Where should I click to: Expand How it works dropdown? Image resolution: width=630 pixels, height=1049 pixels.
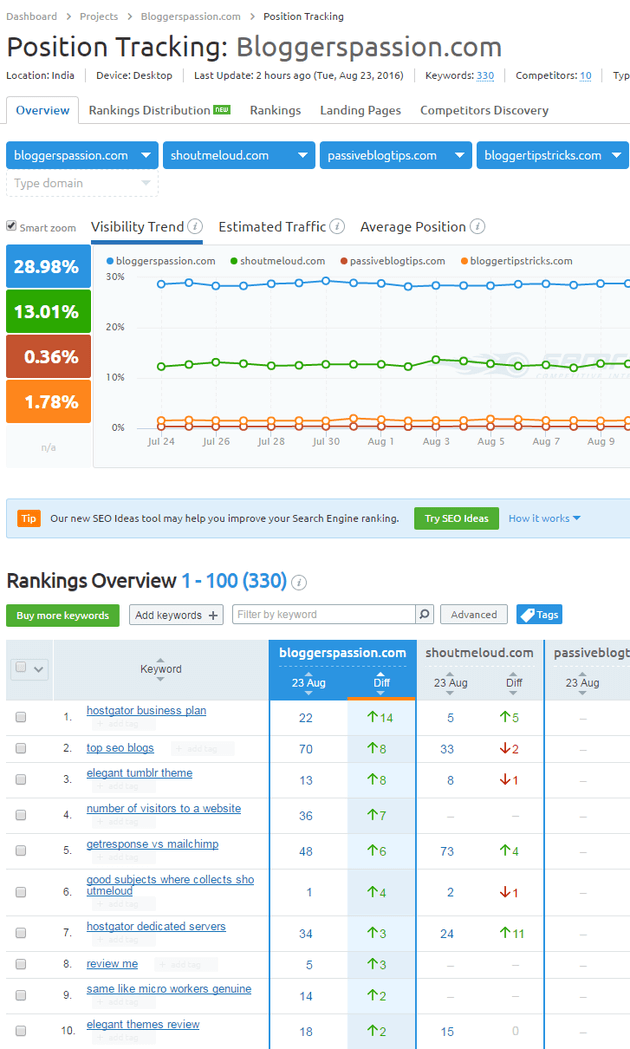(544, 518)
